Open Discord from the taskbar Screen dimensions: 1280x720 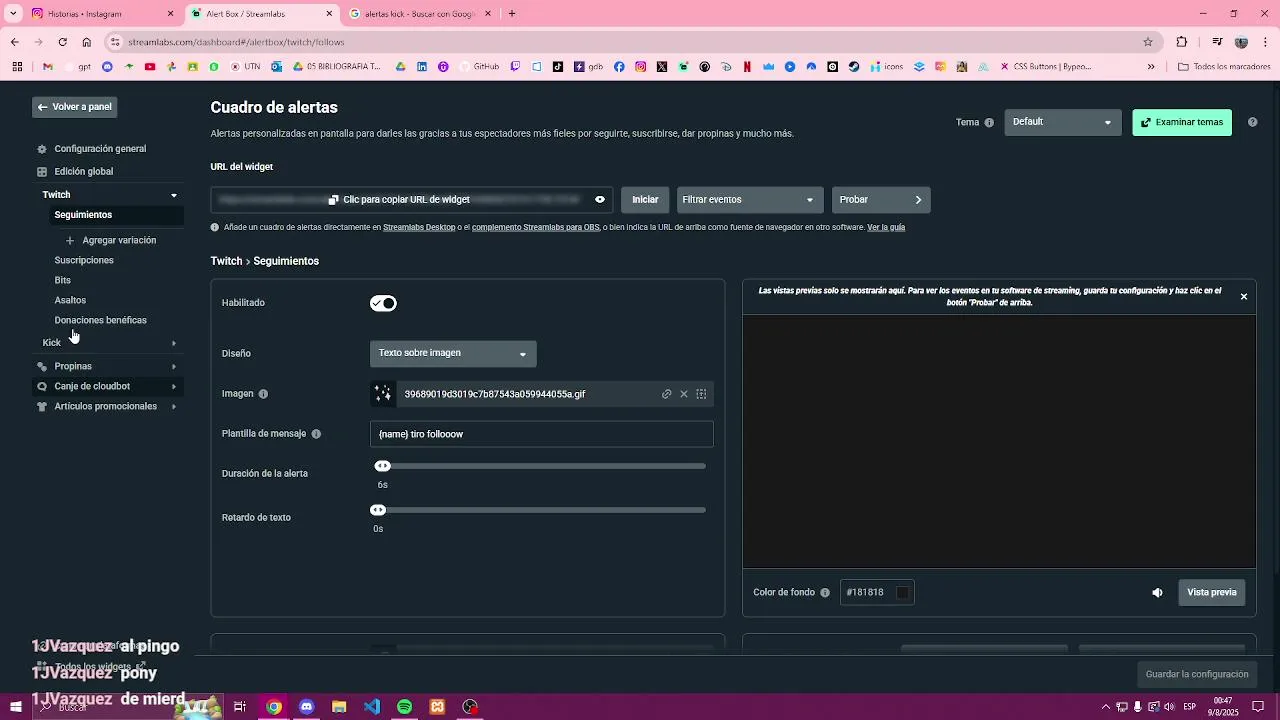[x=307, y=707]
